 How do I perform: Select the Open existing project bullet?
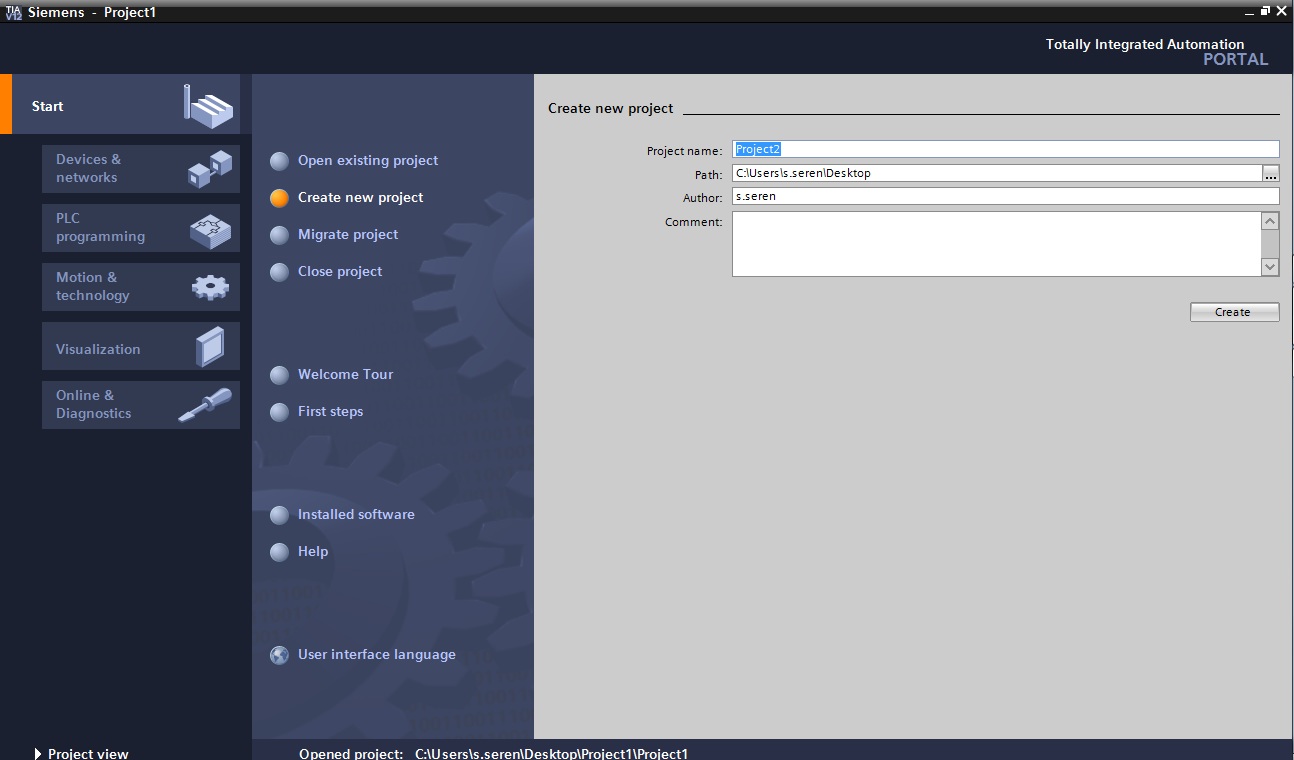[x=280, y=161]
